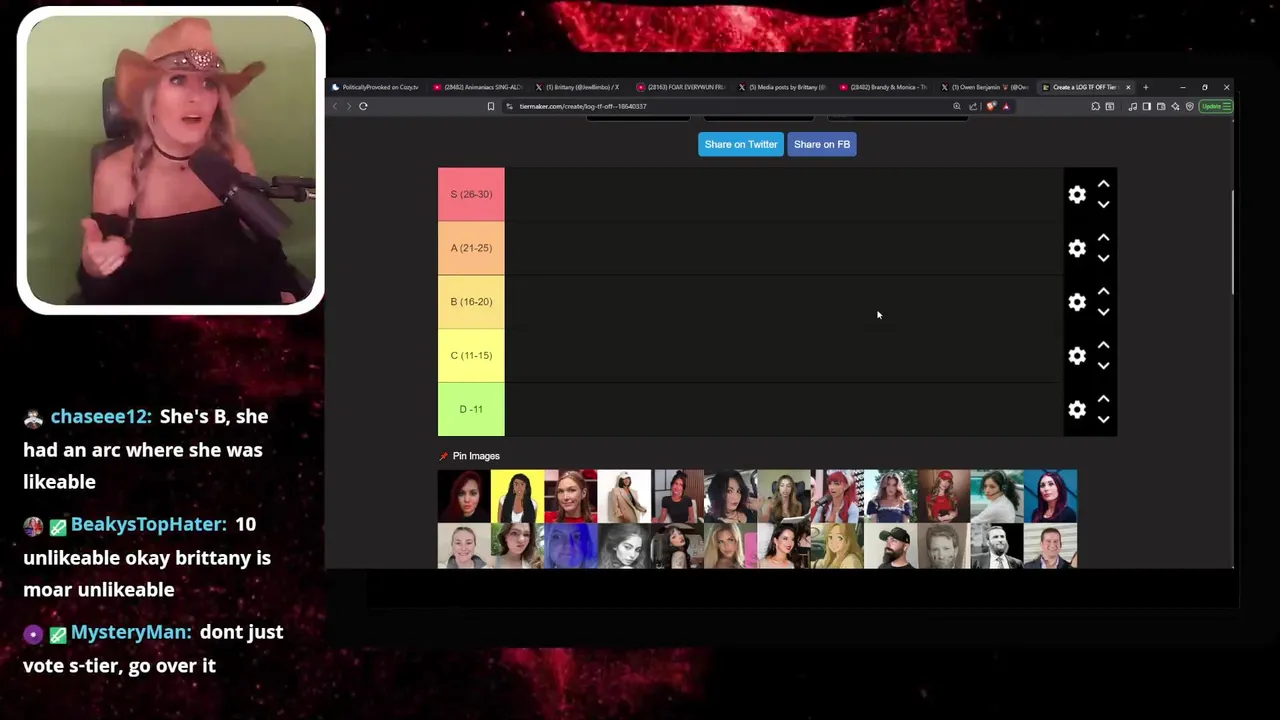Open the Owen Benjamin X tab
This screenshot has height=720, width=1280.
[985, 87]
